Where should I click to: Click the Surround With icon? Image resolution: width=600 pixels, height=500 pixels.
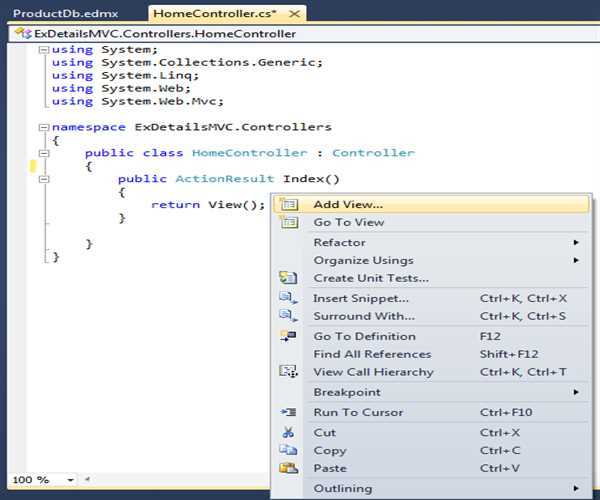289,316
